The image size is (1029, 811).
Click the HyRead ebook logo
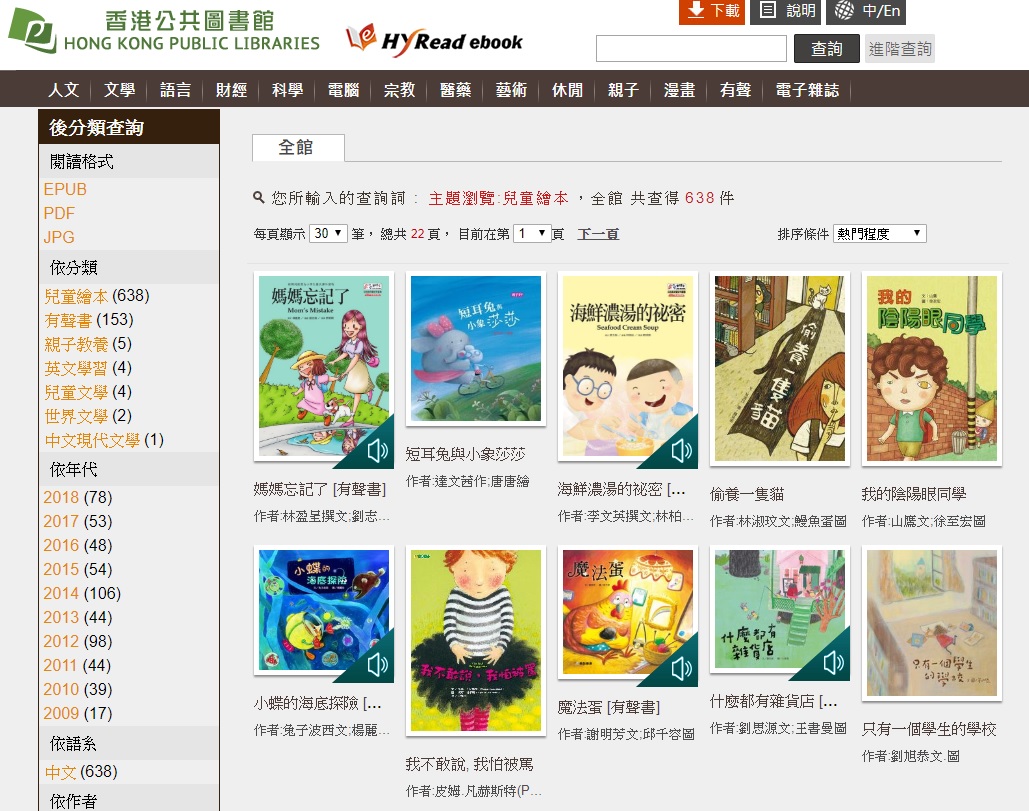pyautogui.click(x=434, y=39)
